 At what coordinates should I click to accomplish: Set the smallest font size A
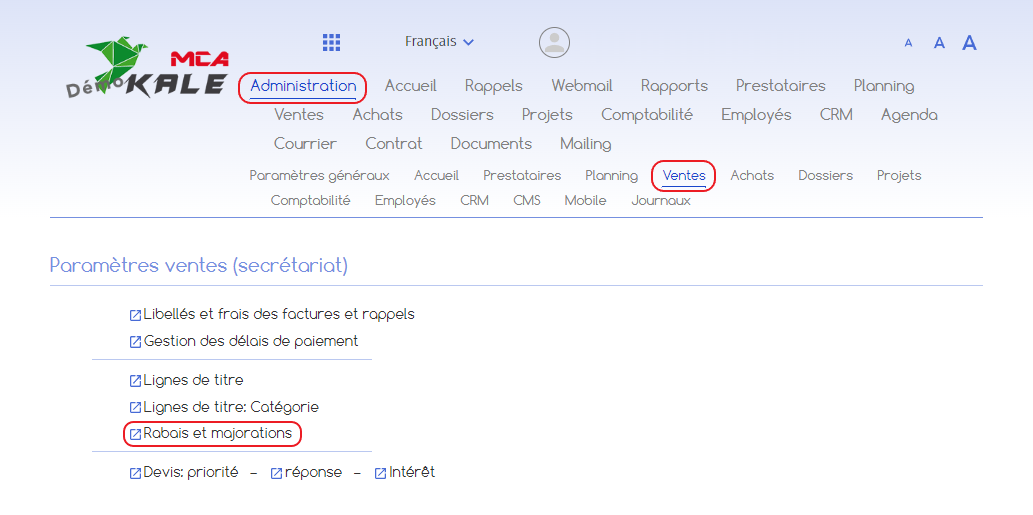[x=908, y=43]
